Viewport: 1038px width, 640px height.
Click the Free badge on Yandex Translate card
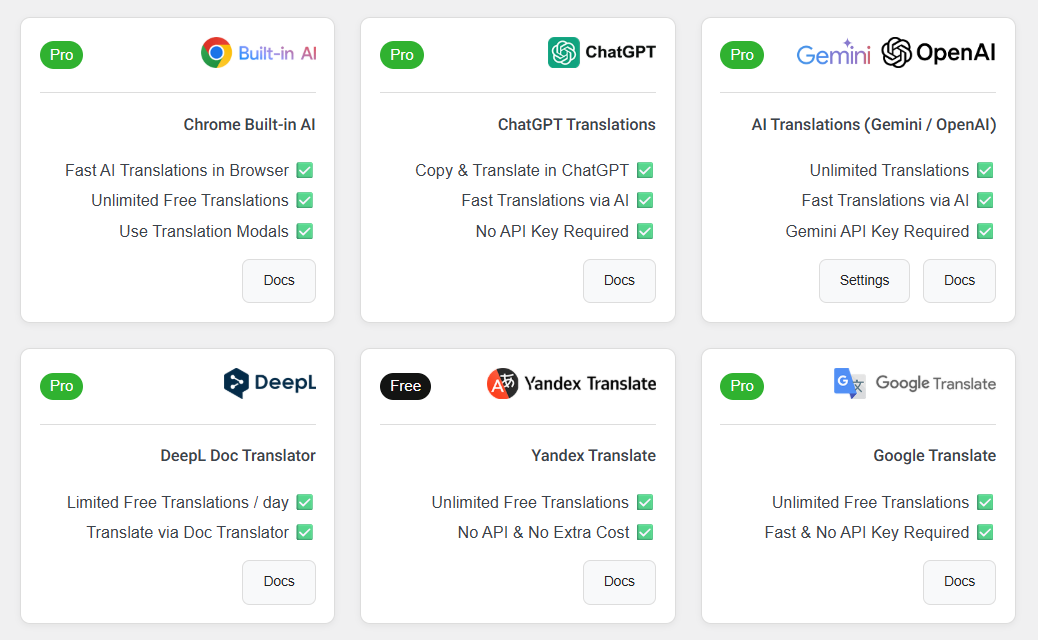coord(405,386)
